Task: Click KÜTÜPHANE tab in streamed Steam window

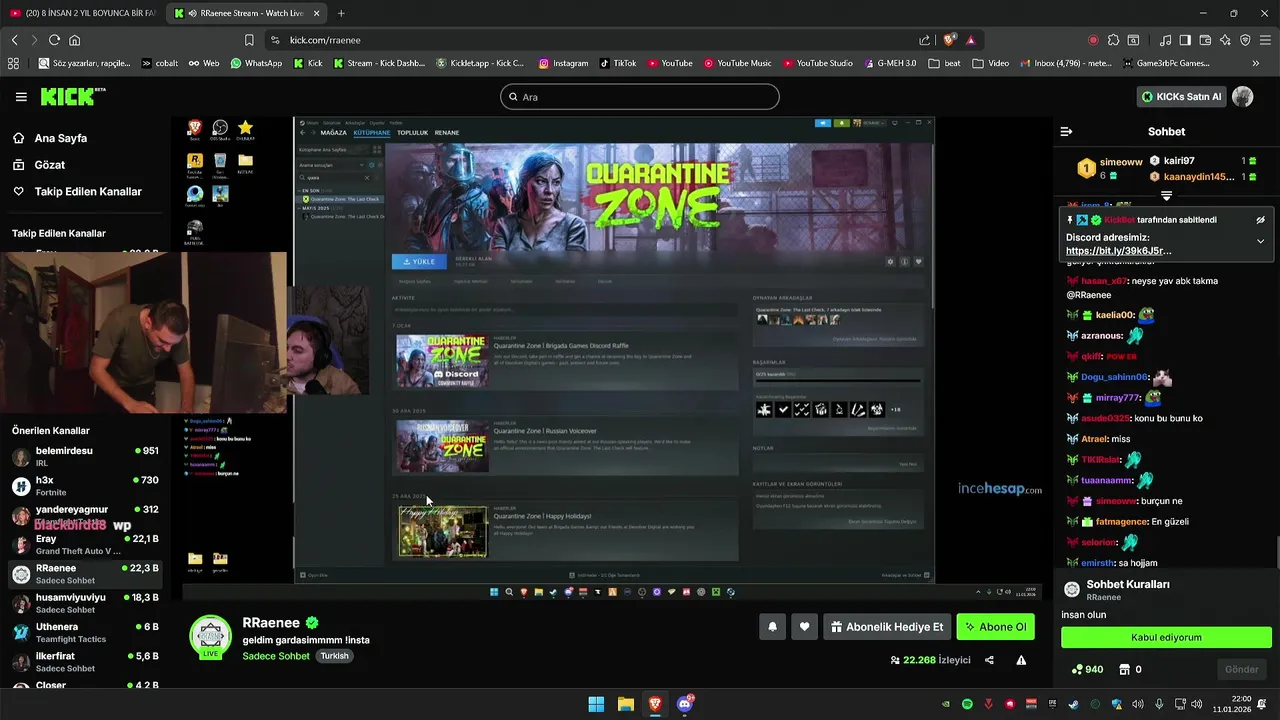Action: 371,132
